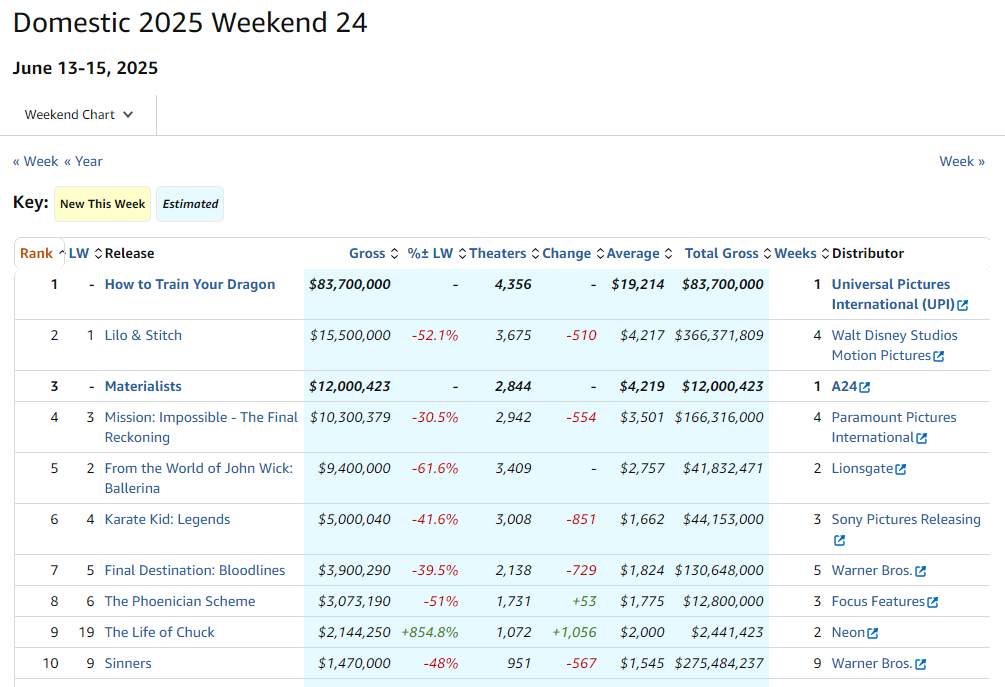The image size is (1005, 687).
Task: Open the Weekend Chart dropdown
Action: click(x=78, y=115)
